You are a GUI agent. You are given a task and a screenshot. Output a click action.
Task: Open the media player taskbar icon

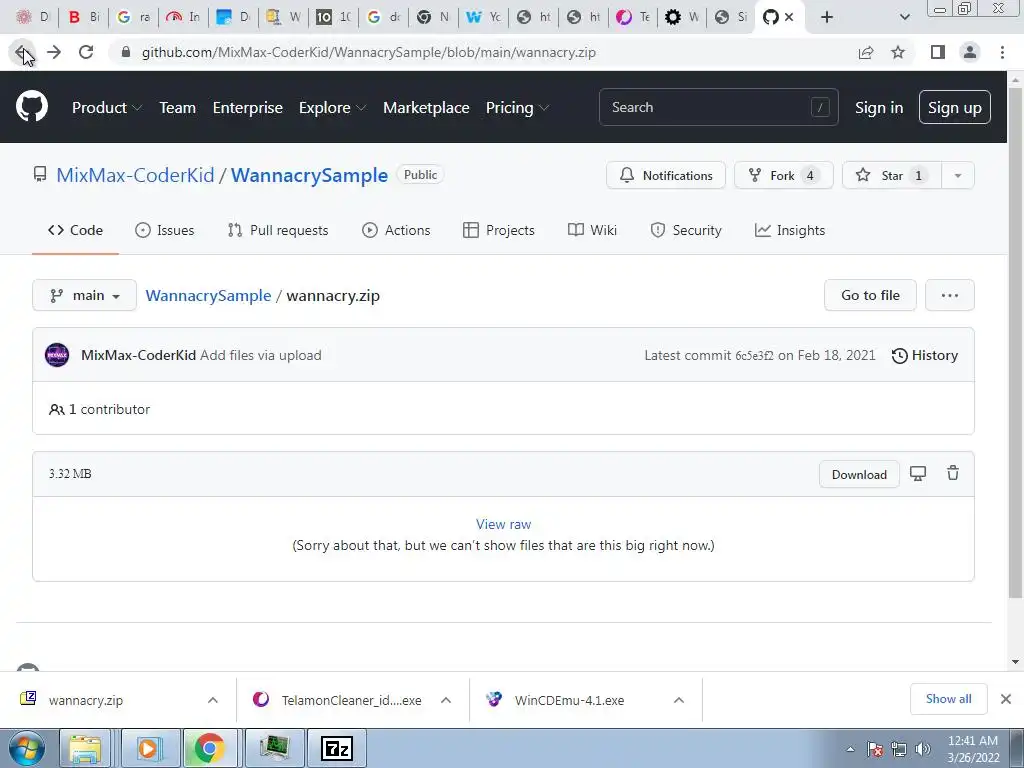click(149, 748)
